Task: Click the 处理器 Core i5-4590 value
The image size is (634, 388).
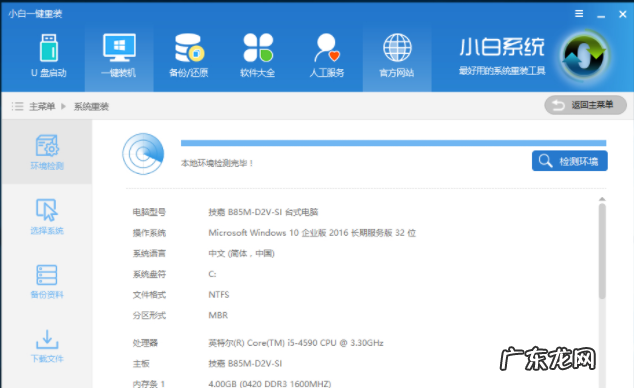Action: click(x=296, y=343)
